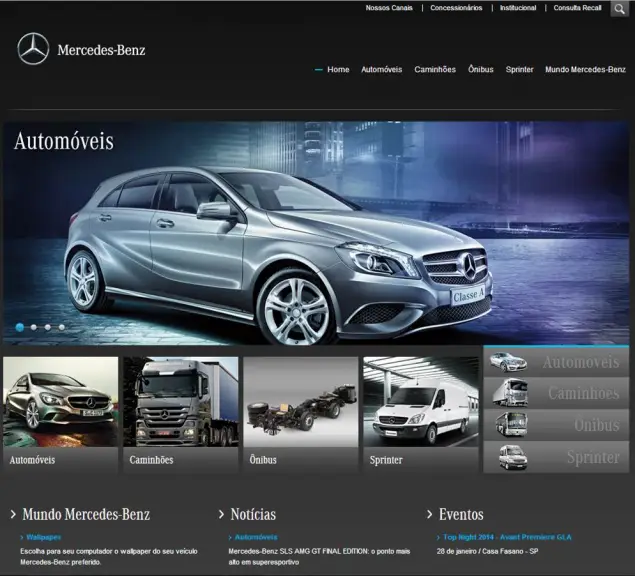Click car icon in side Automóveis panel
The width and height of the screenshot is (635, 576).
click(x=508, y=362)
